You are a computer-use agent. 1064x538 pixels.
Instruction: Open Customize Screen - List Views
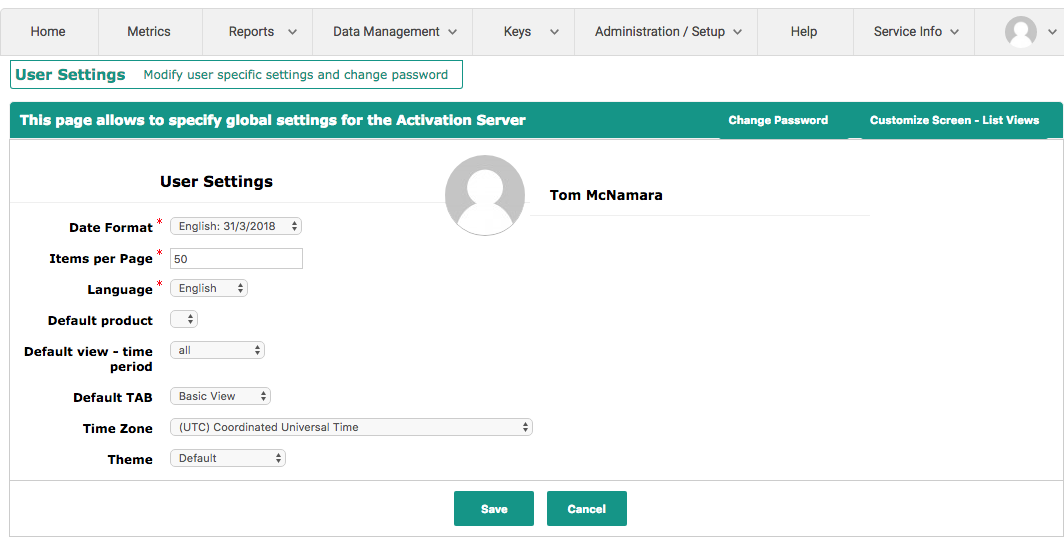[x=954, y=120]
